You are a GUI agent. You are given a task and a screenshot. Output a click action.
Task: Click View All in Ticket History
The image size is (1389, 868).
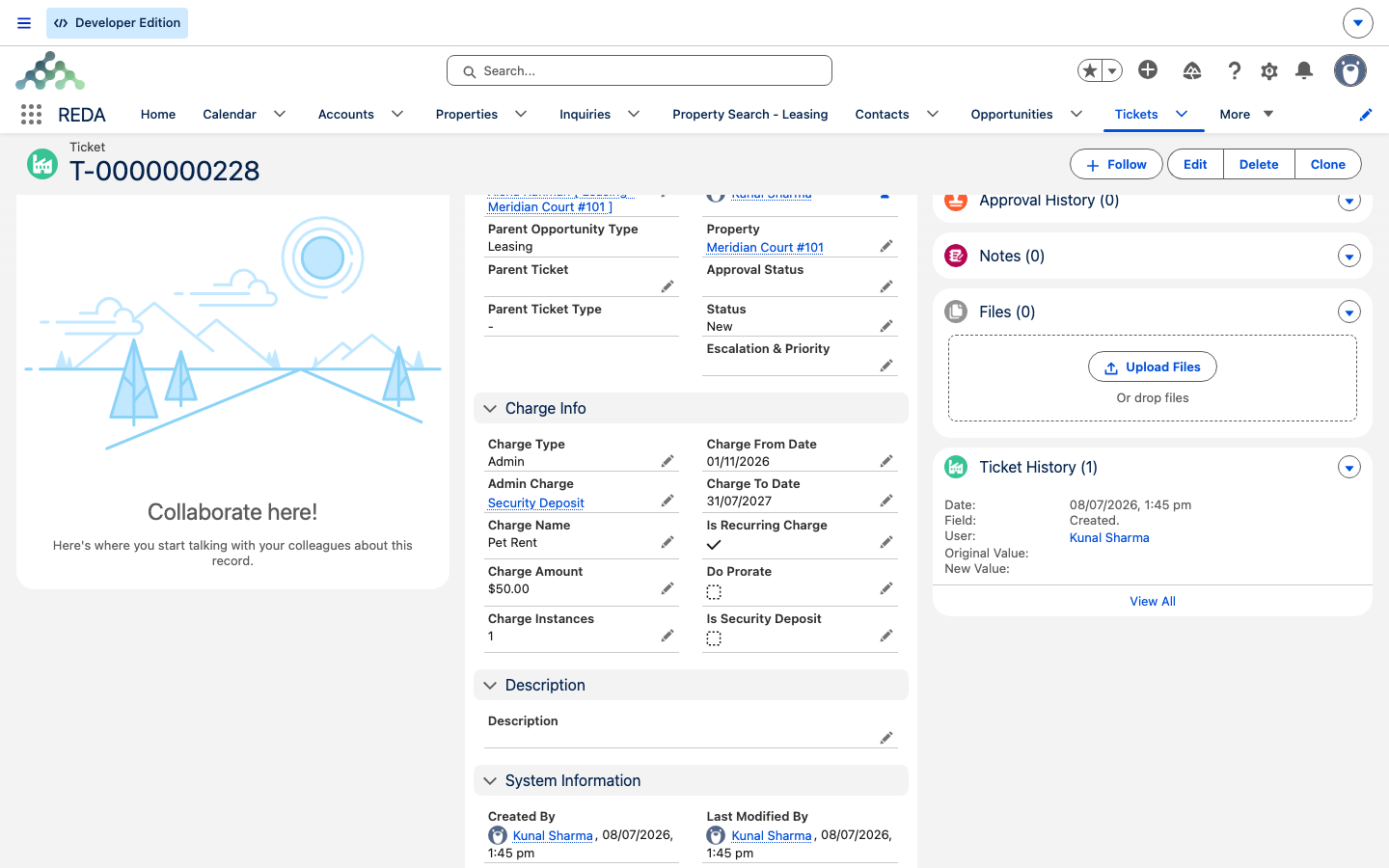[1153, 601]
